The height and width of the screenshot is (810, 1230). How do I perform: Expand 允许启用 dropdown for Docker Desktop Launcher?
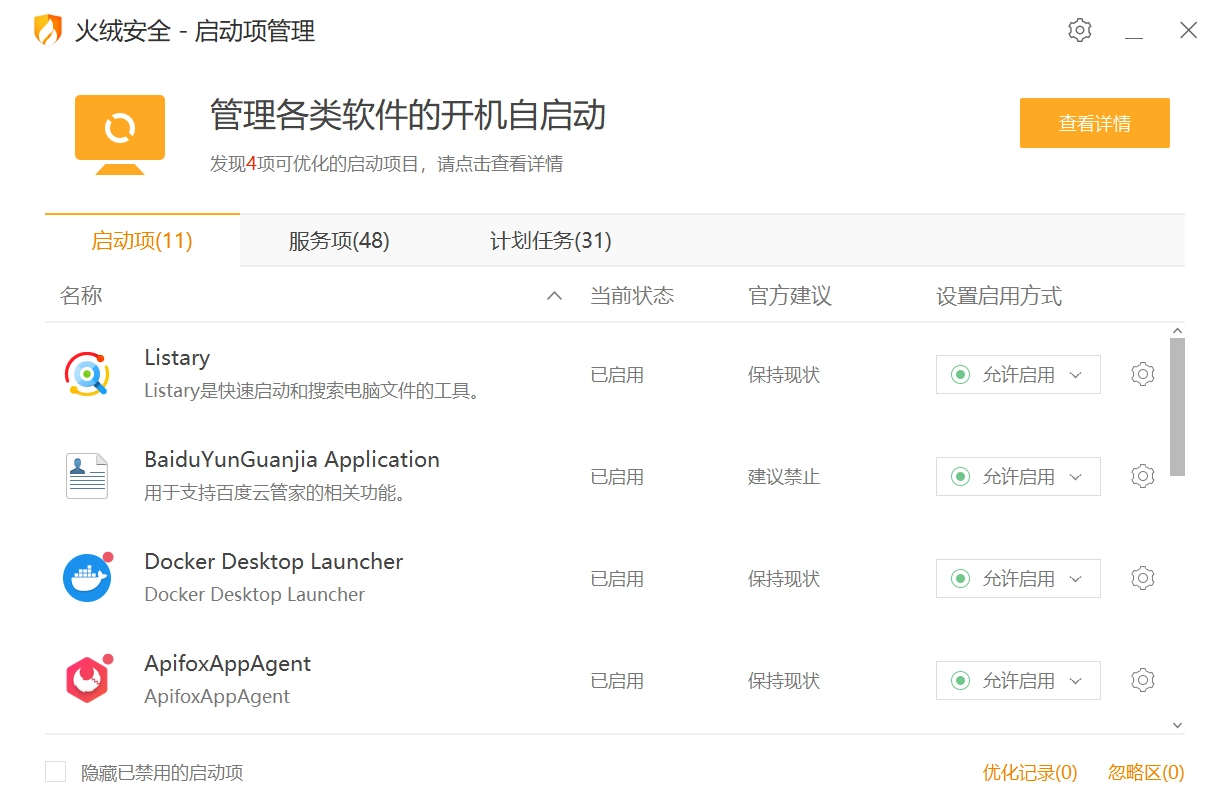click(1018, 578)
